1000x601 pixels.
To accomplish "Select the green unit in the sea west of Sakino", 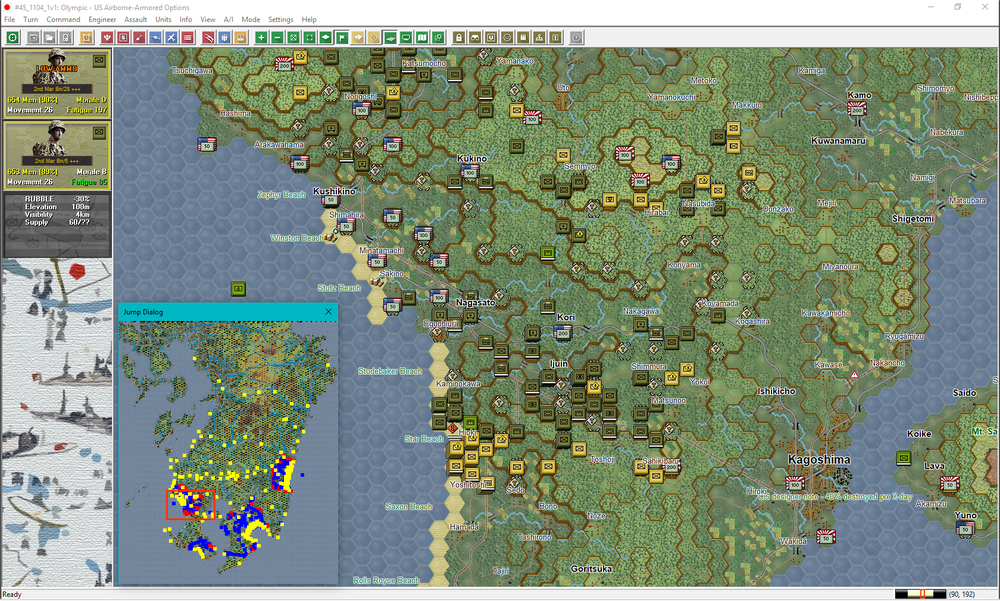I will [238, 289].
